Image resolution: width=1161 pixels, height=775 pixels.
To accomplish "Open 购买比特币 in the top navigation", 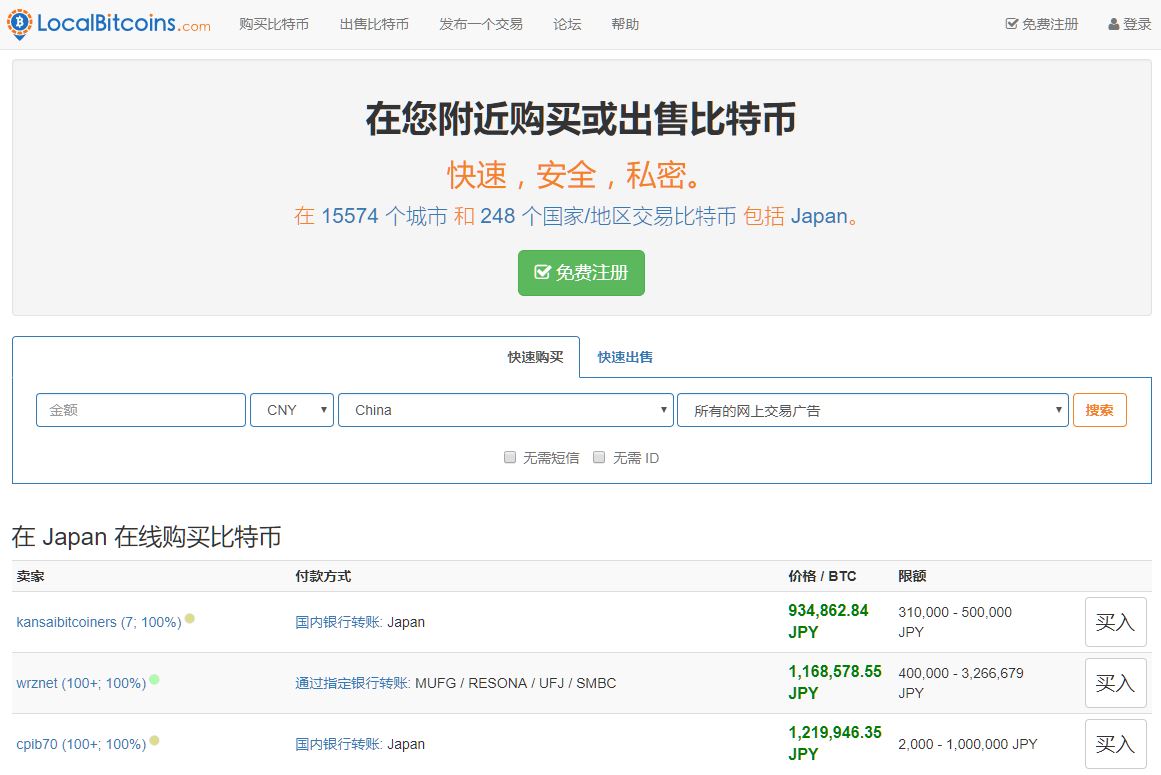I will [x=274, y=24].
